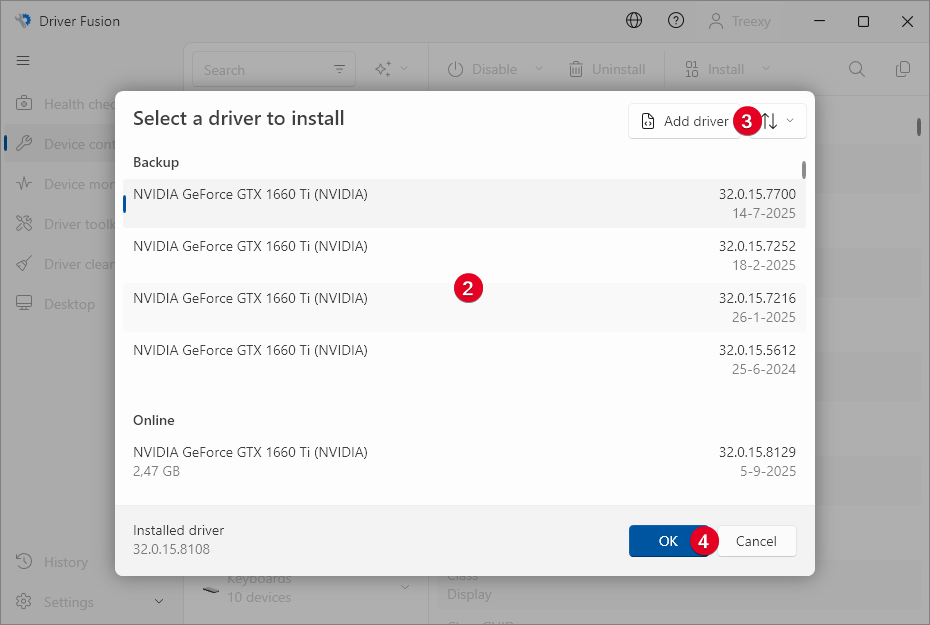The image size is (930, 625).
Task: Click the copy icon in toolbar
Action: coord(903,69)
